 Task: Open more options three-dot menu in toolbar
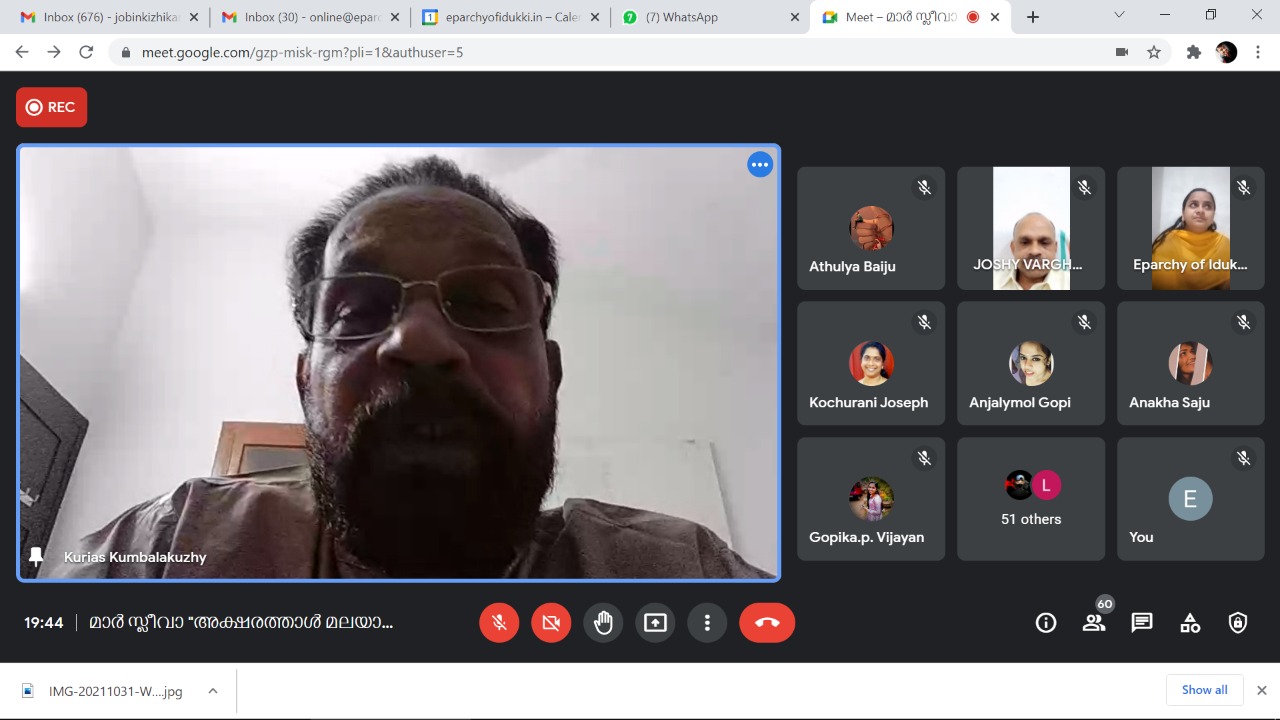pyautogui.click(x=707, y=623)
